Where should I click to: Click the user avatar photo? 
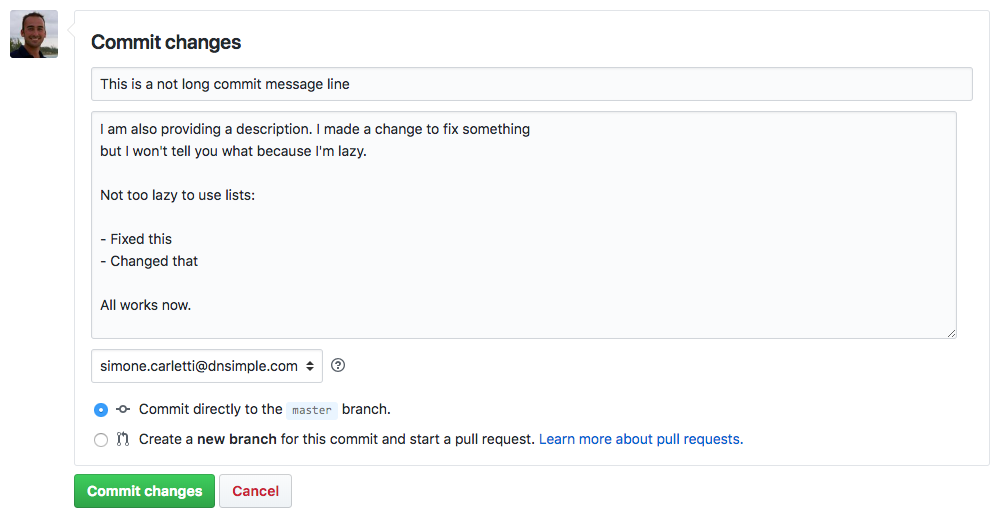(x=34, y=35)
